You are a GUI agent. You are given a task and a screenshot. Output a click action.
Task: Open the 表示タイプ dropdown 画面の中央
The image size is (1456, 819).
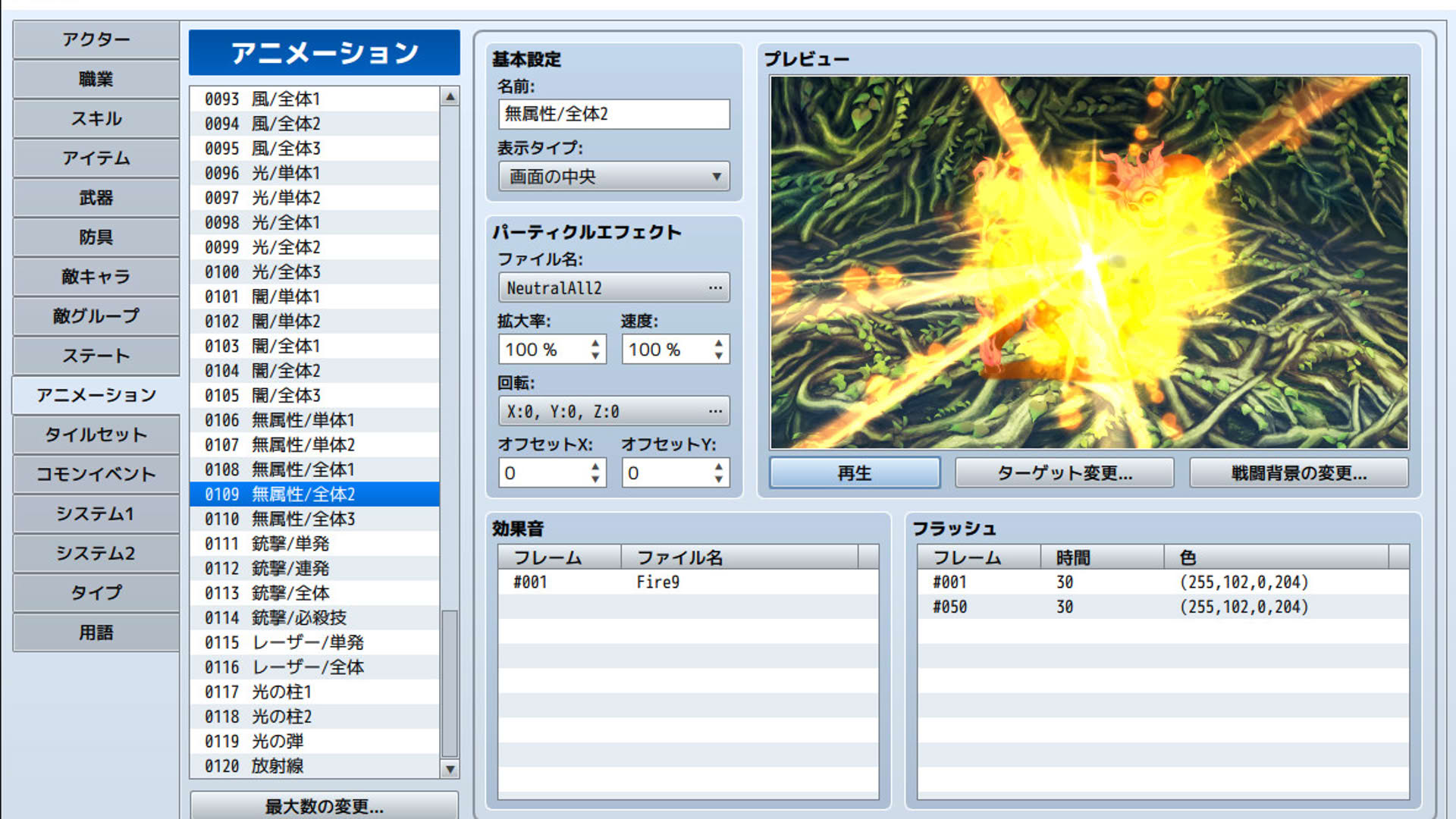pyautogui.click(x=614, y=177)
